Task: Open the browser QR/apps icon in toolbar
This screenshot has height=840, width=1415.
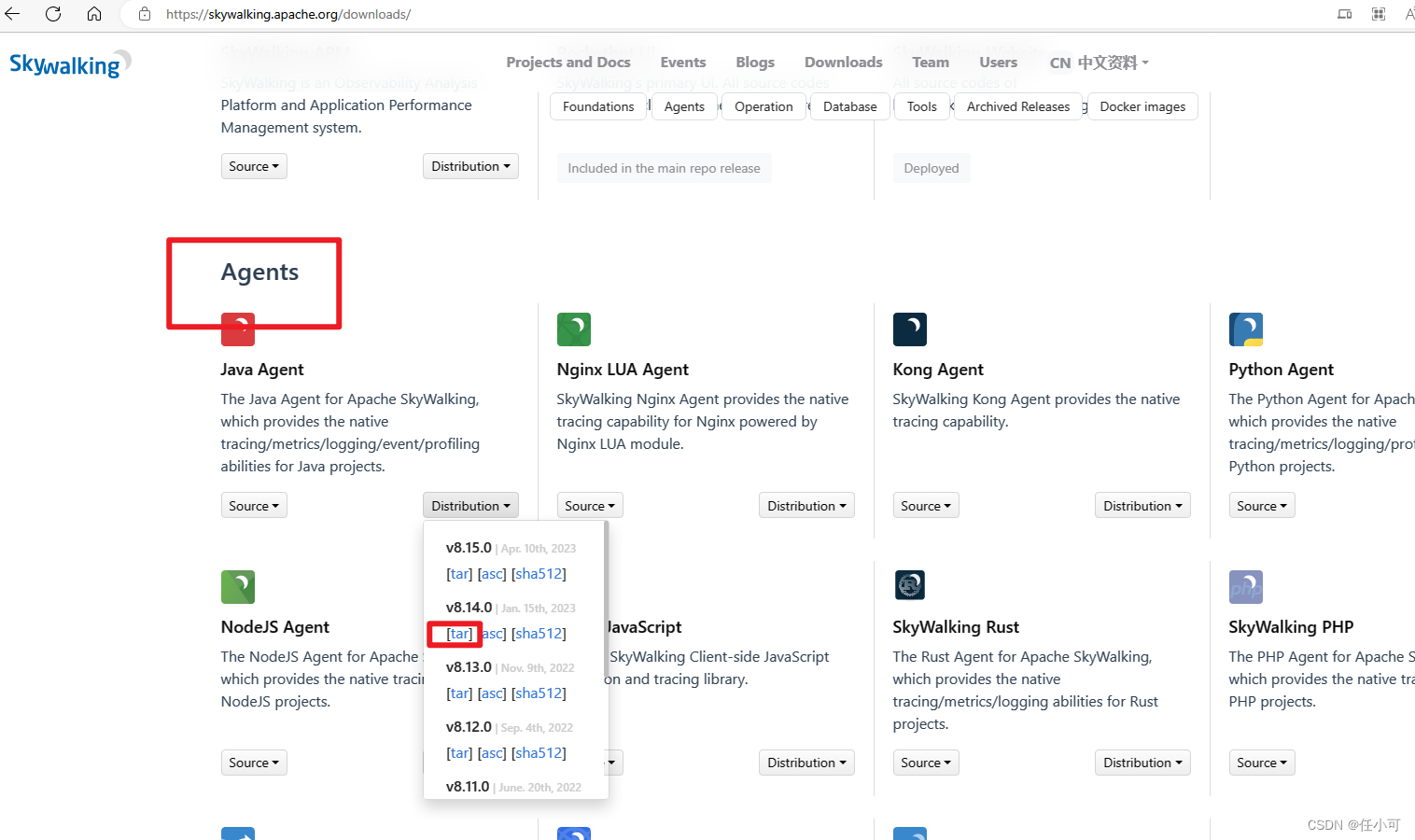Action: [1379, 14]
